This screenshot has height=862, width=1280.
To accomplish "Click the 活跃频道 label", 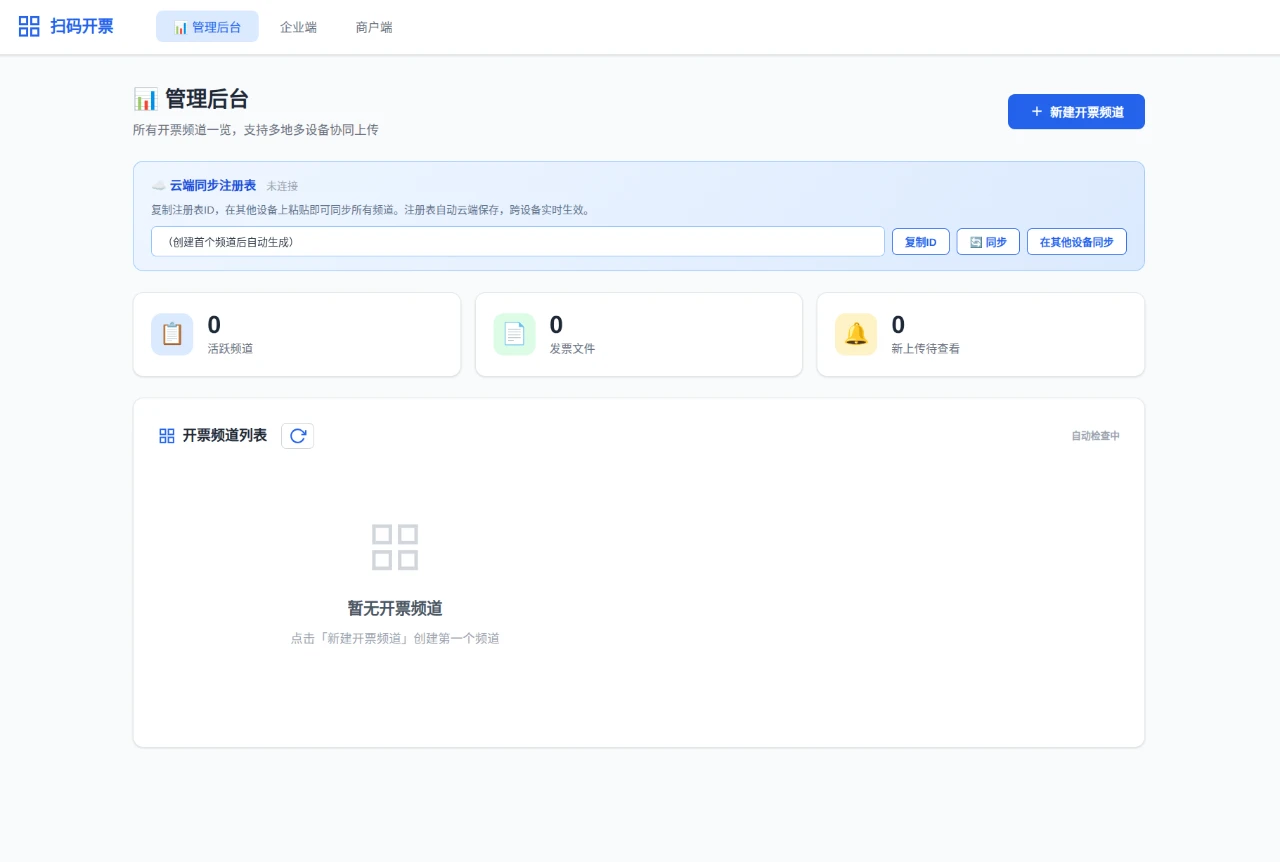I will [x=230, y=349].
